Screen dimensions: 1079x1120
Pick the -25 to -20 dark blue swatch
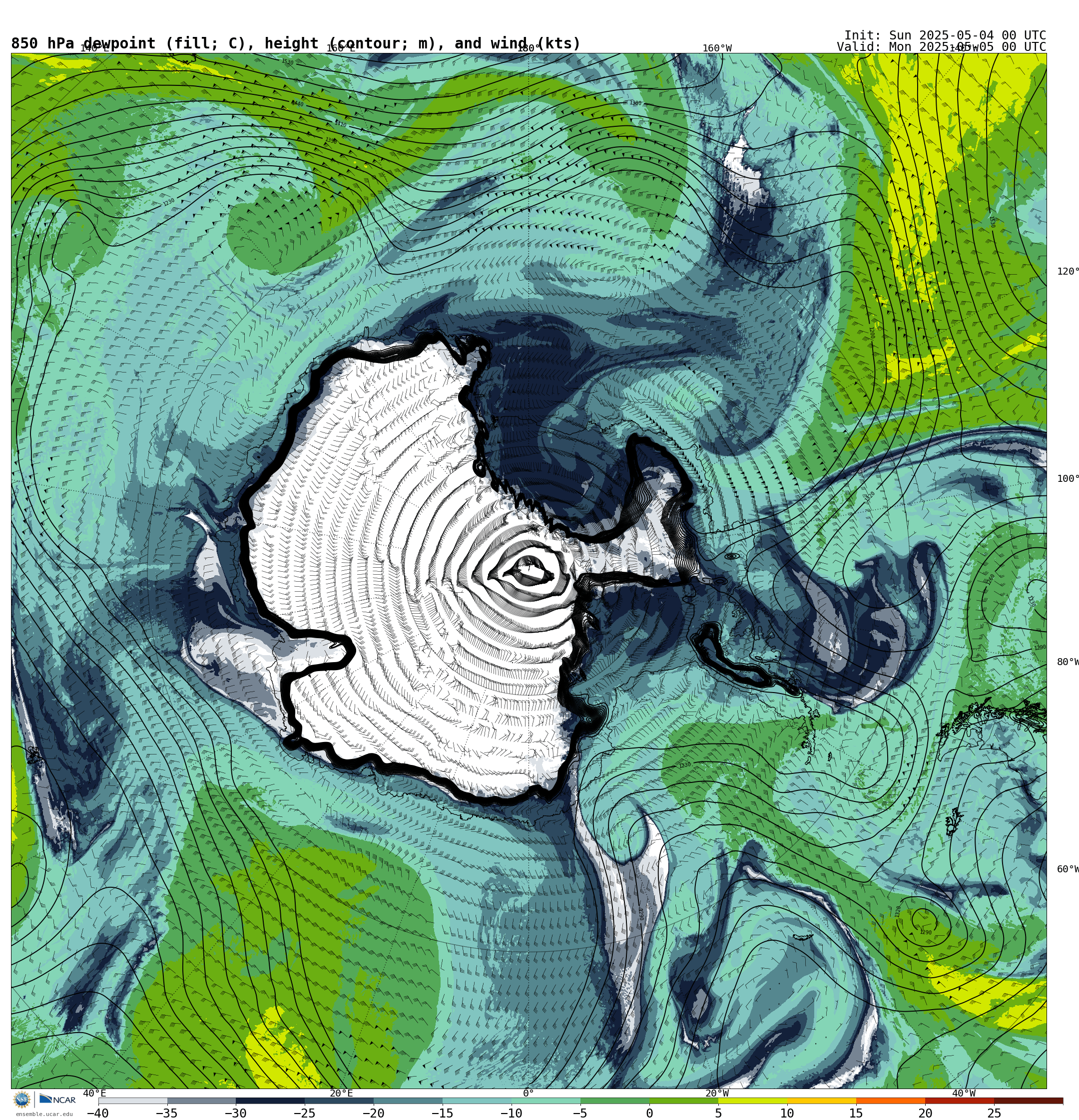339,1101
